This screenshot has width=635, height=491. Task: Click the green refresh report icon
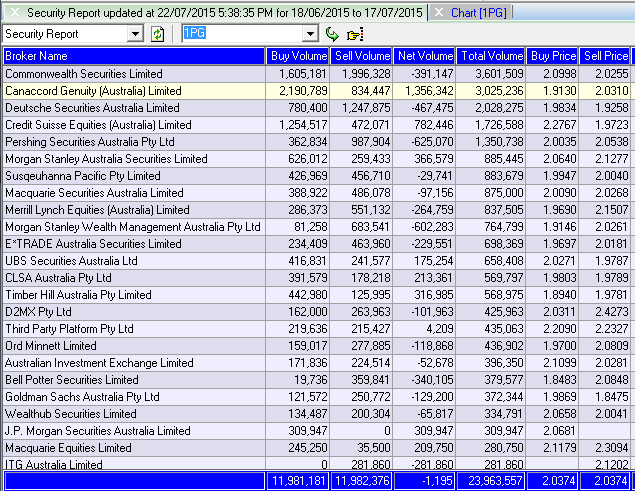coord(158,34)
